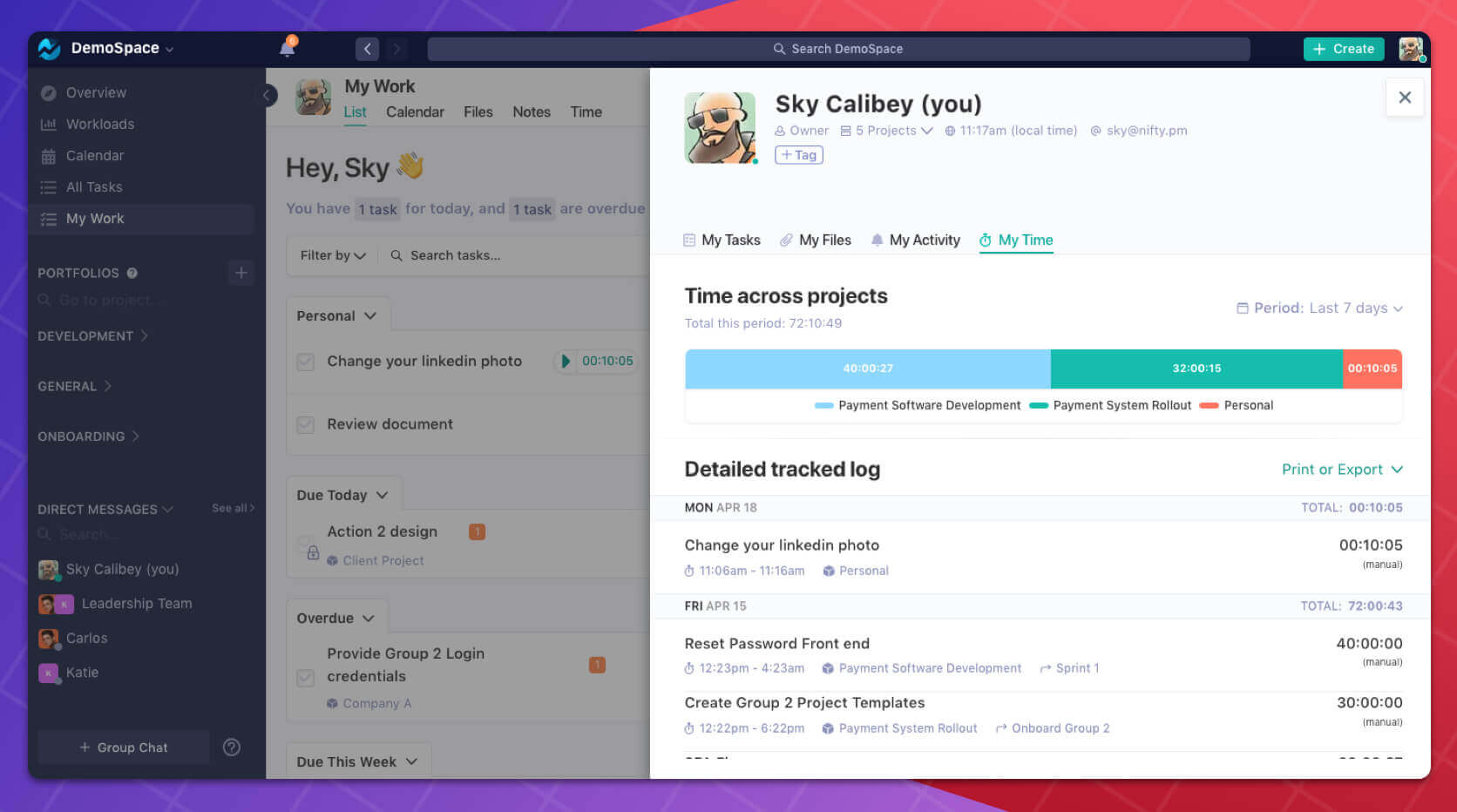
Task: Click the Create button
Action: tap(1344, 49)
